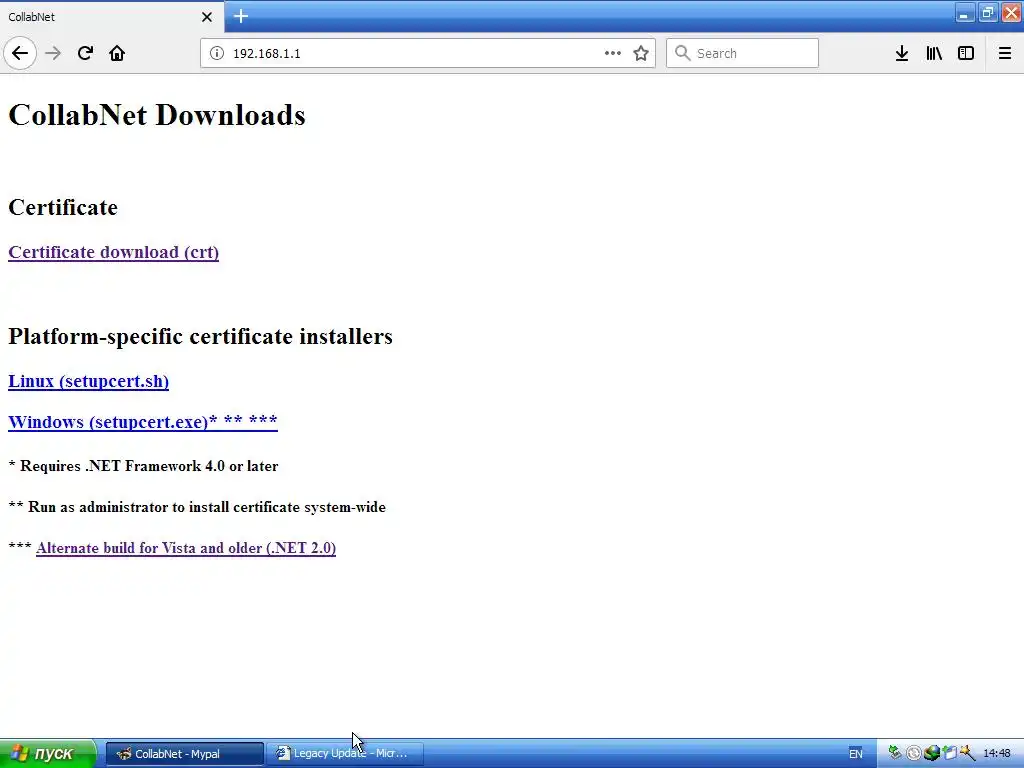The image size is (1024, 768).
Task: Click the window with green arrow tray icon
Action: tap(950, 753)
